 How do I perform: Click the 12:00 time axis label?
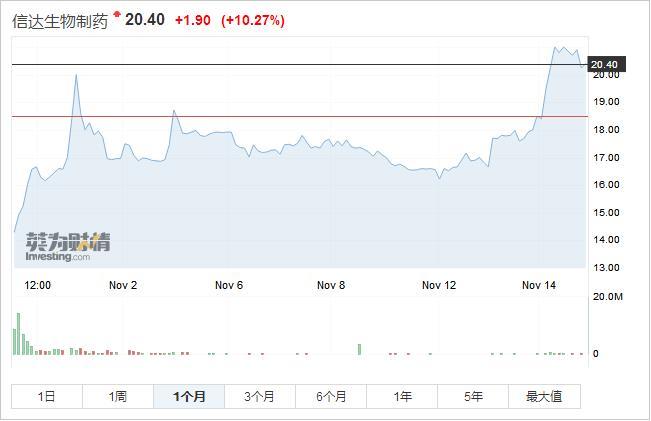click(x=38, y=285)
